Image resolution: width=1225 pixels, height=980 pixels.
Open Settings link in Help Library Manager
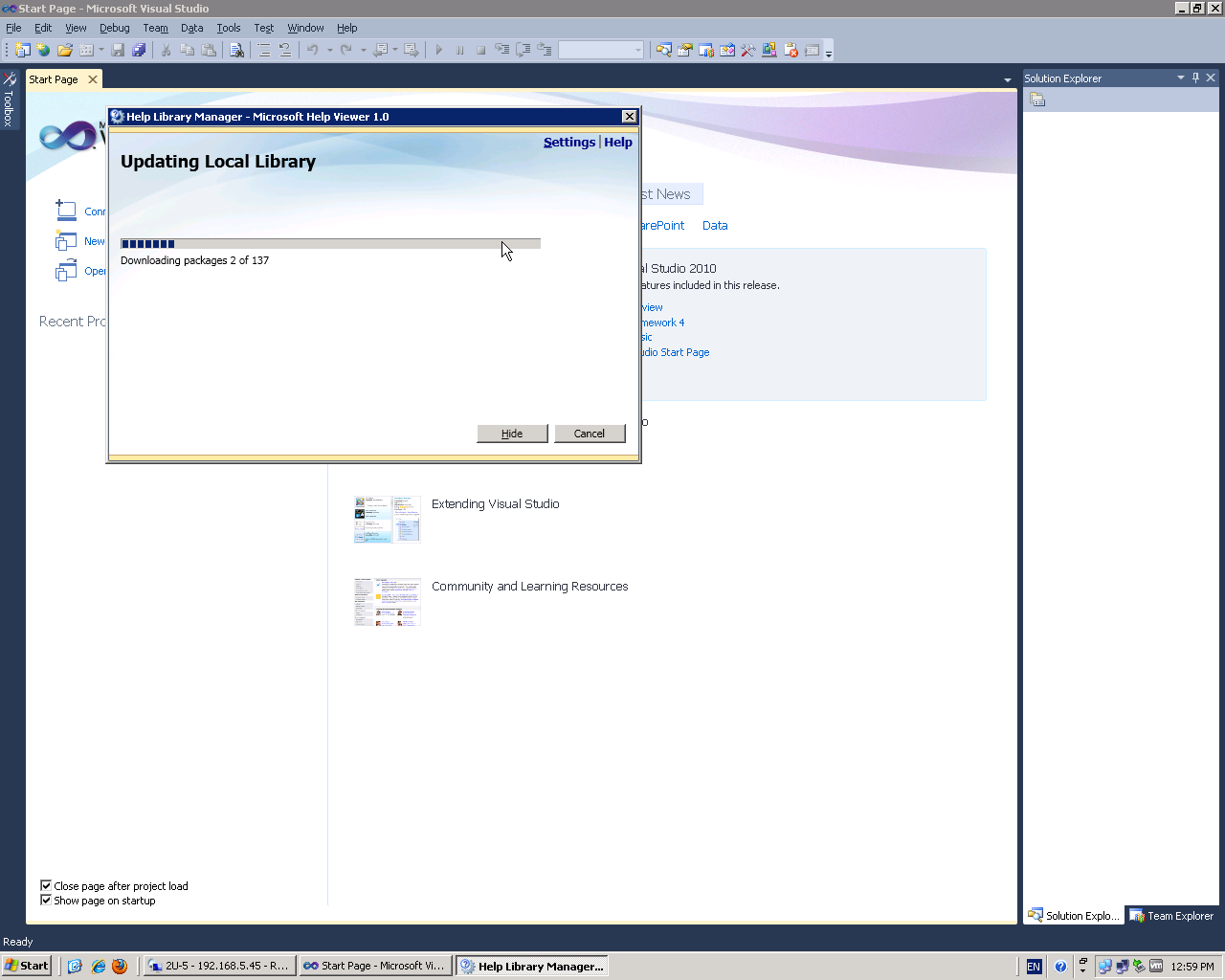click(x=569, y=142)
